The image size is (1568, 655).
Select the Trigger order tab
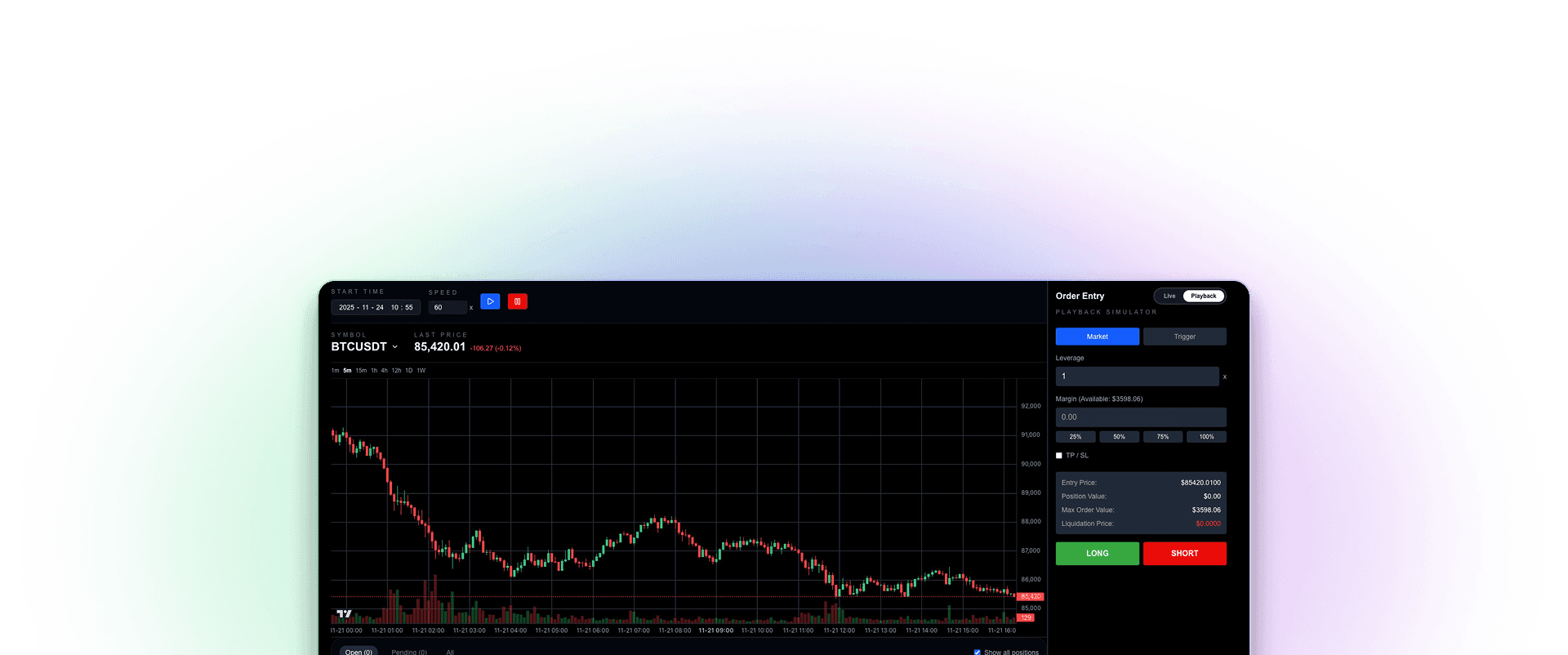click(x=1184, y=336)
